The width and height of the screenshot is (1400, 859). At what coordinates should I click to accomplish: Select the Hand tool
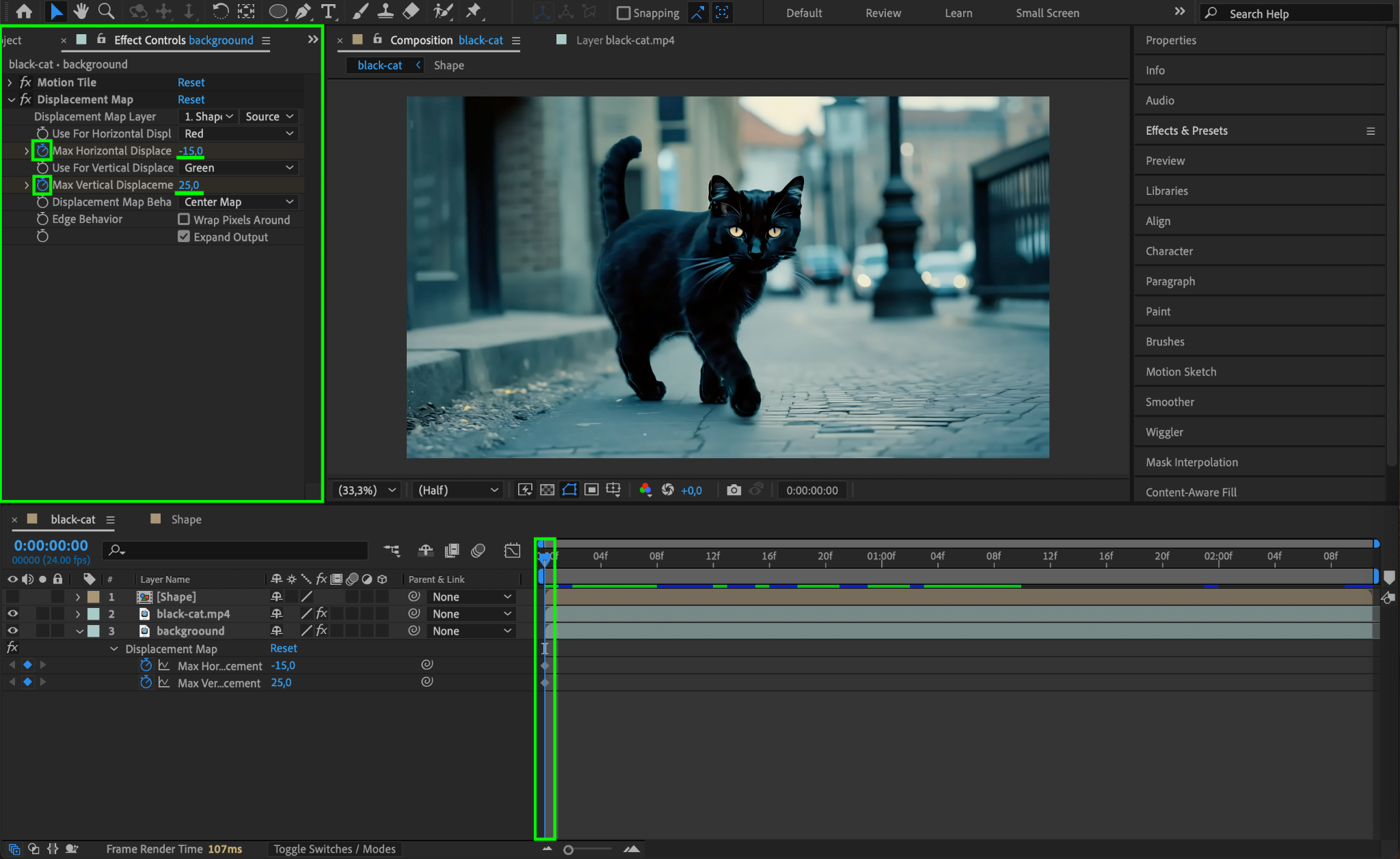tap(81, 12)
